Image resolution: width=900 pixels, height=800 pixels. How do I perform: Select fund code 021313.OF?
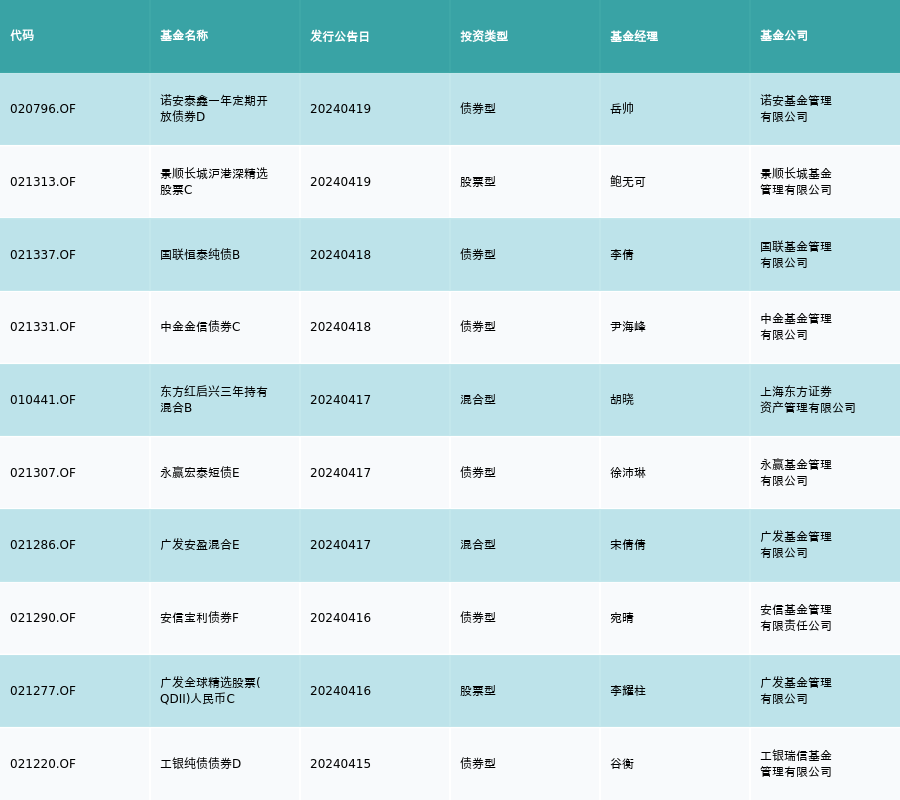[43, 182]
